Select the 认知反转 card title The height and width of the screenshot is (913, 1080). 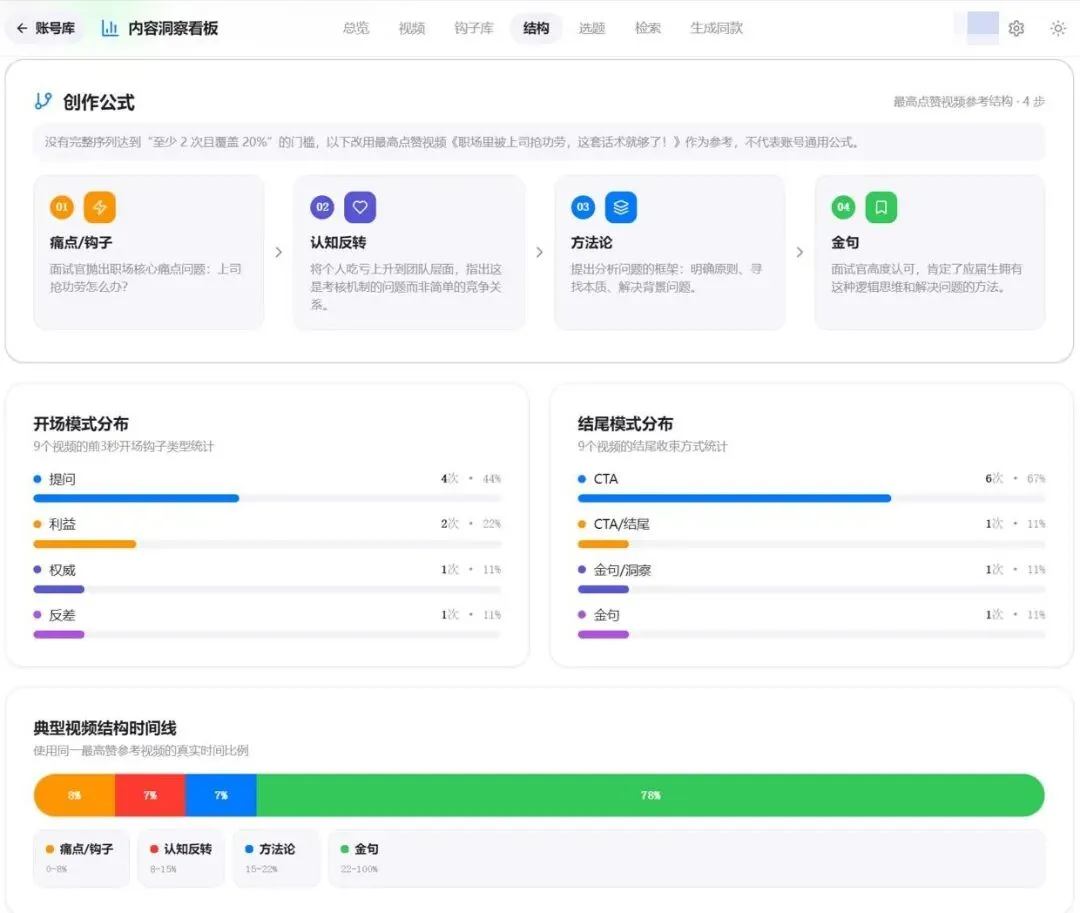pyautogui.click(x=338, y=242)
